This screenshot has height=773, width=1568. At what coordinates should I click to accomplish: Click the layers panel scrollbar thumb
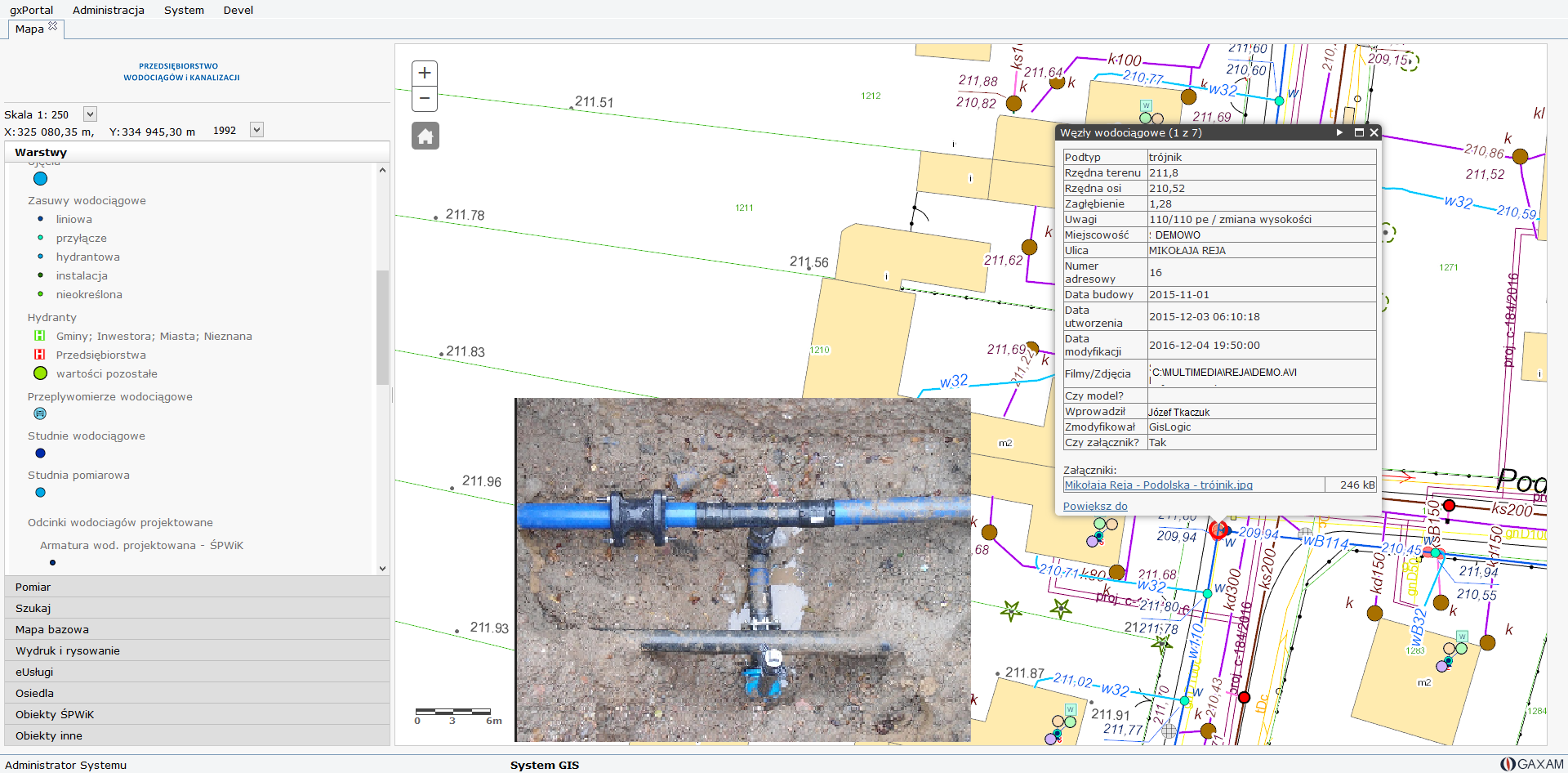click(x=382, y=327)
